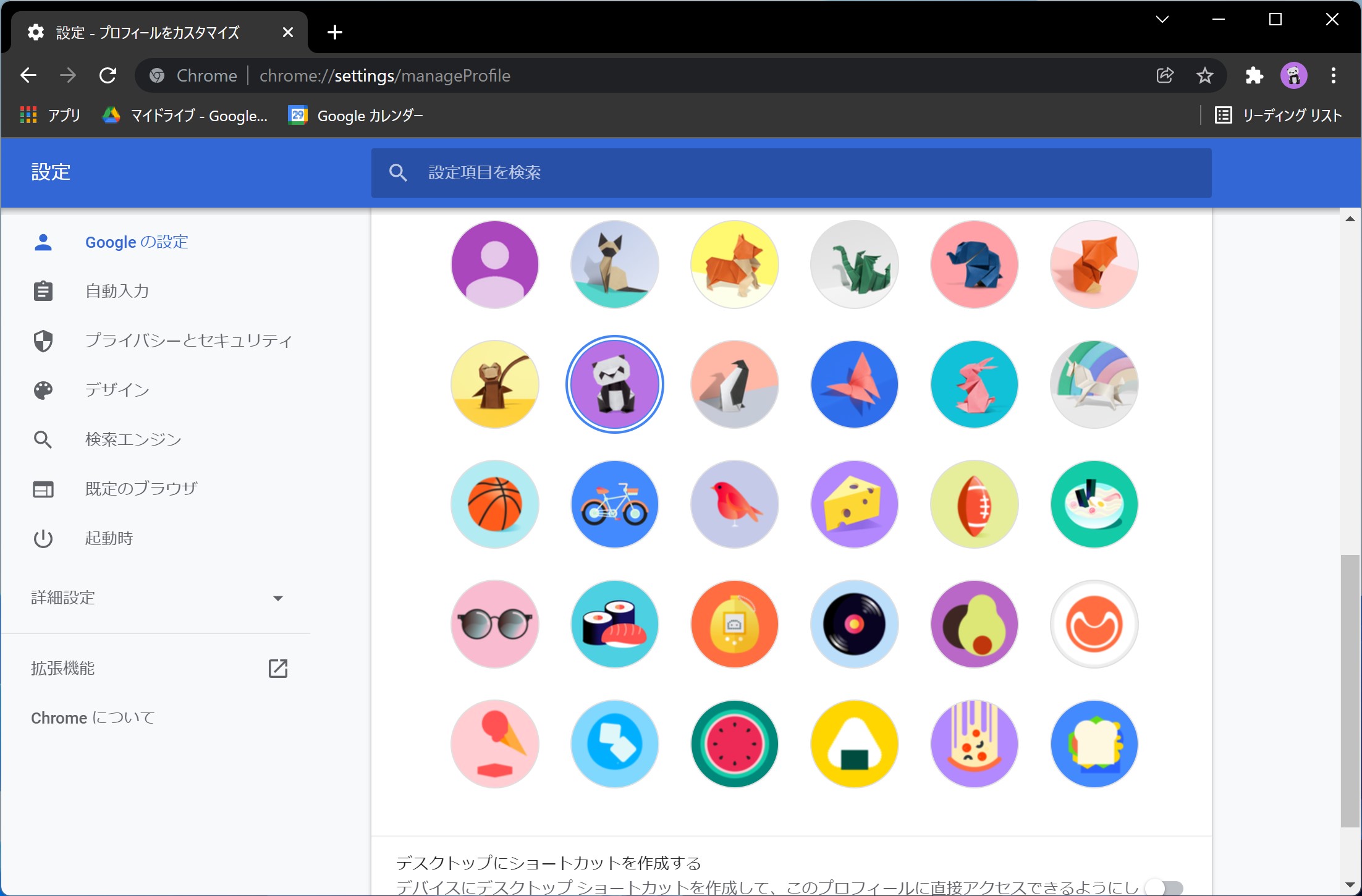This screenshot has width=1362, height=896.
Task: Pick the onigiri rice ball avatar
Action: click(854, 744)
